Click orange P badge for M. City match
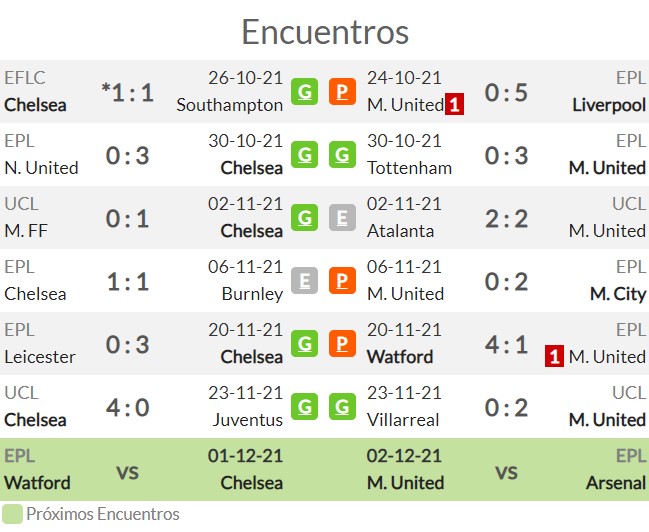The width and height of the screenshot is (649, 532). point(342,280)
